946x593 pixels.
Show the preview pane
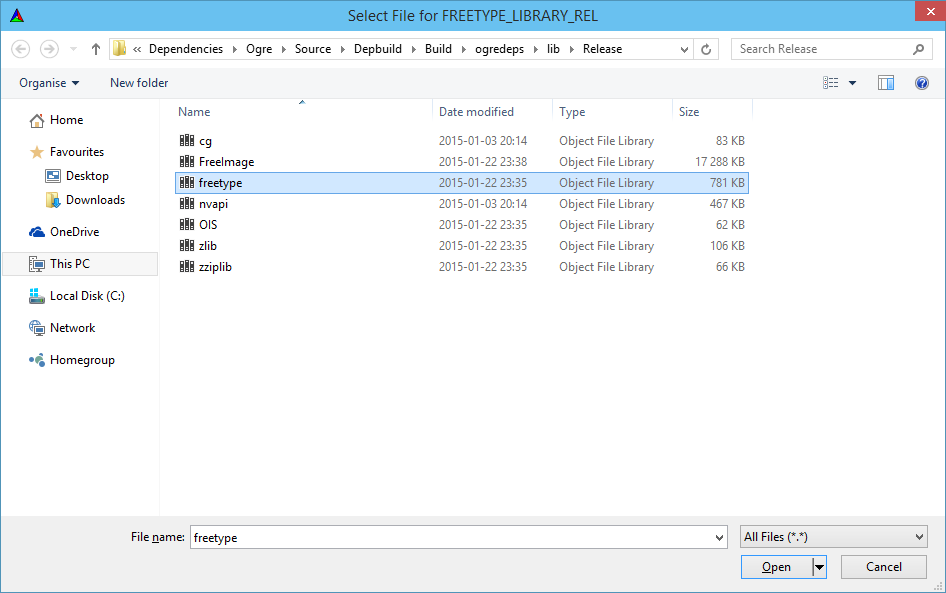click(x=886, y=82)
